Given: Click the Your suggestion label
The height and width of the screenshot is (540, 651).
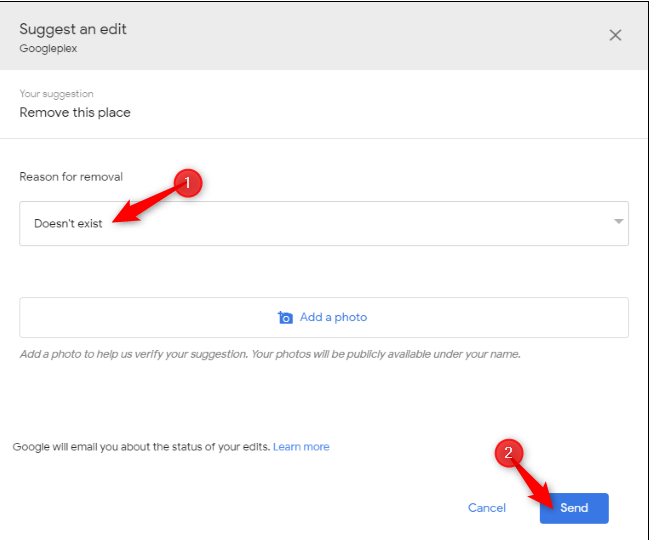Looking at the screenshot, I should [x=56, y=94].
